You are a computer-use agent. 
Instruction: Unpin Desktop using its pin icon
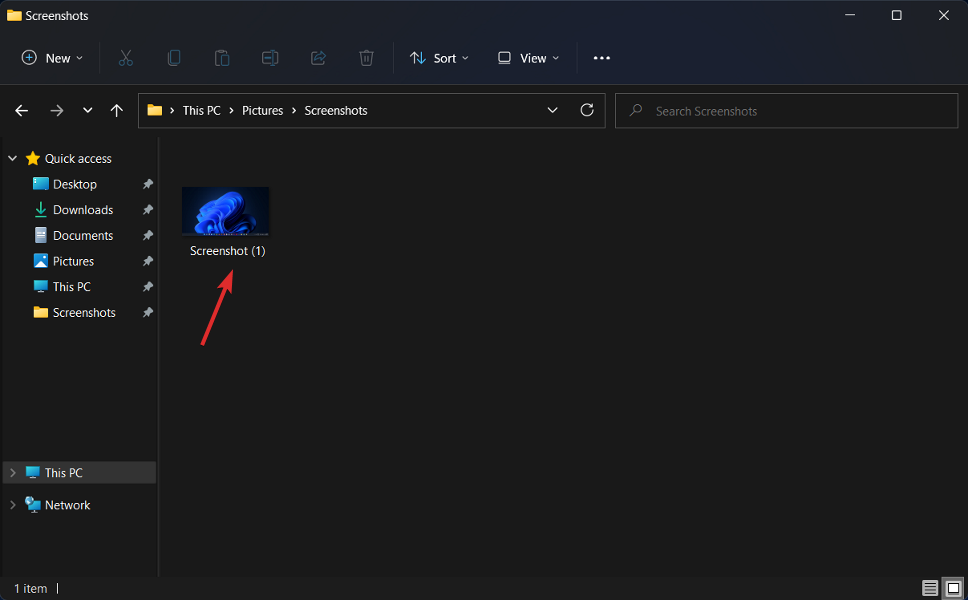(148, 184)
